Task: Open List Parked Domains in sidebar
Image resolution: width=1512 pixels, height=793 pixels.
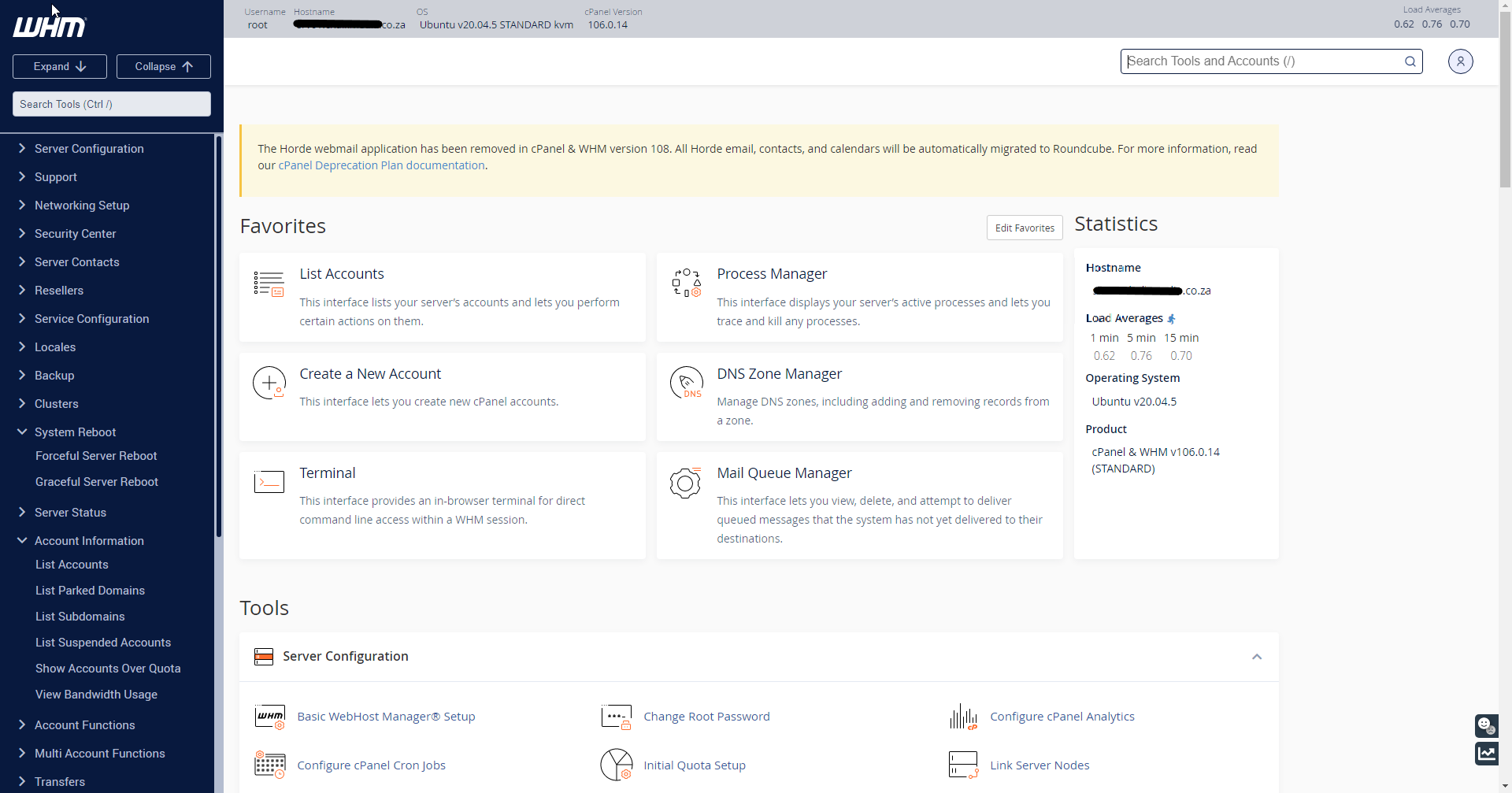Action: 90,591
